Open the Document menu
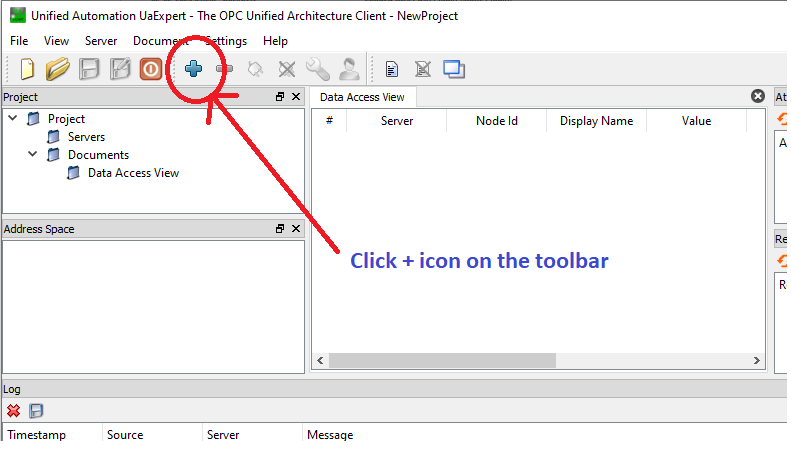 (160, 41)
